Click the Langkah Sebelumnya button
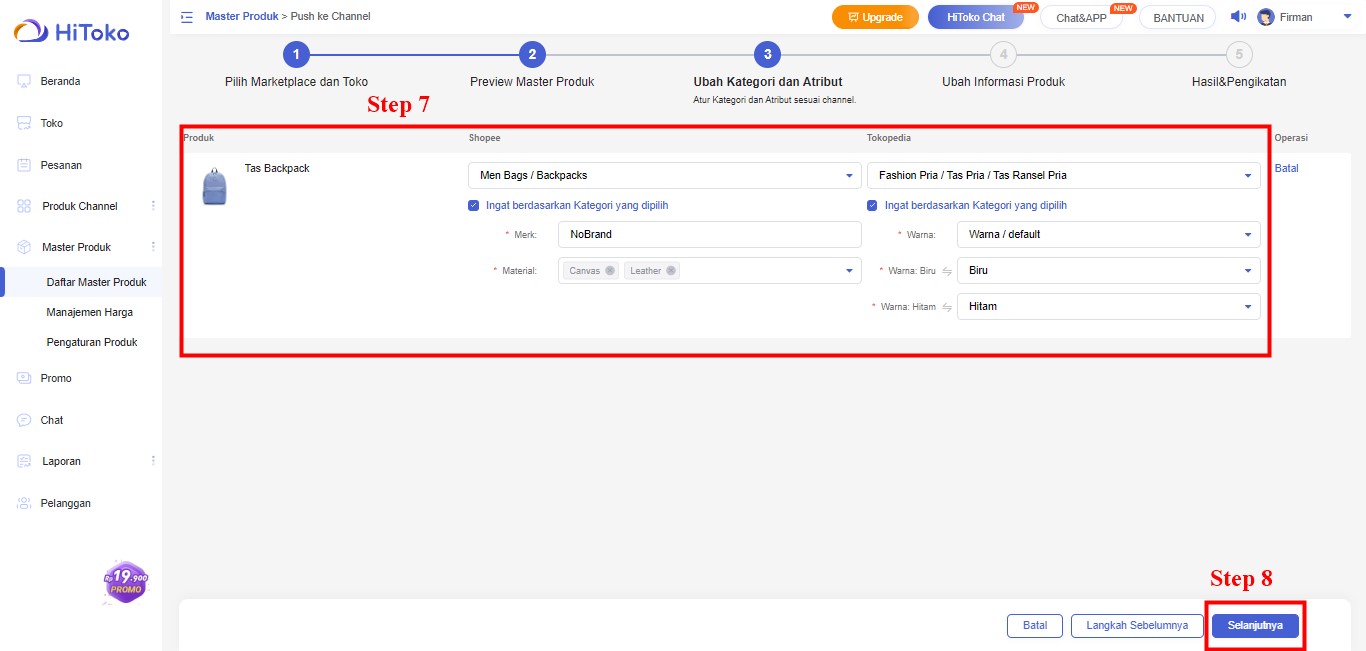 [1138, 625]
